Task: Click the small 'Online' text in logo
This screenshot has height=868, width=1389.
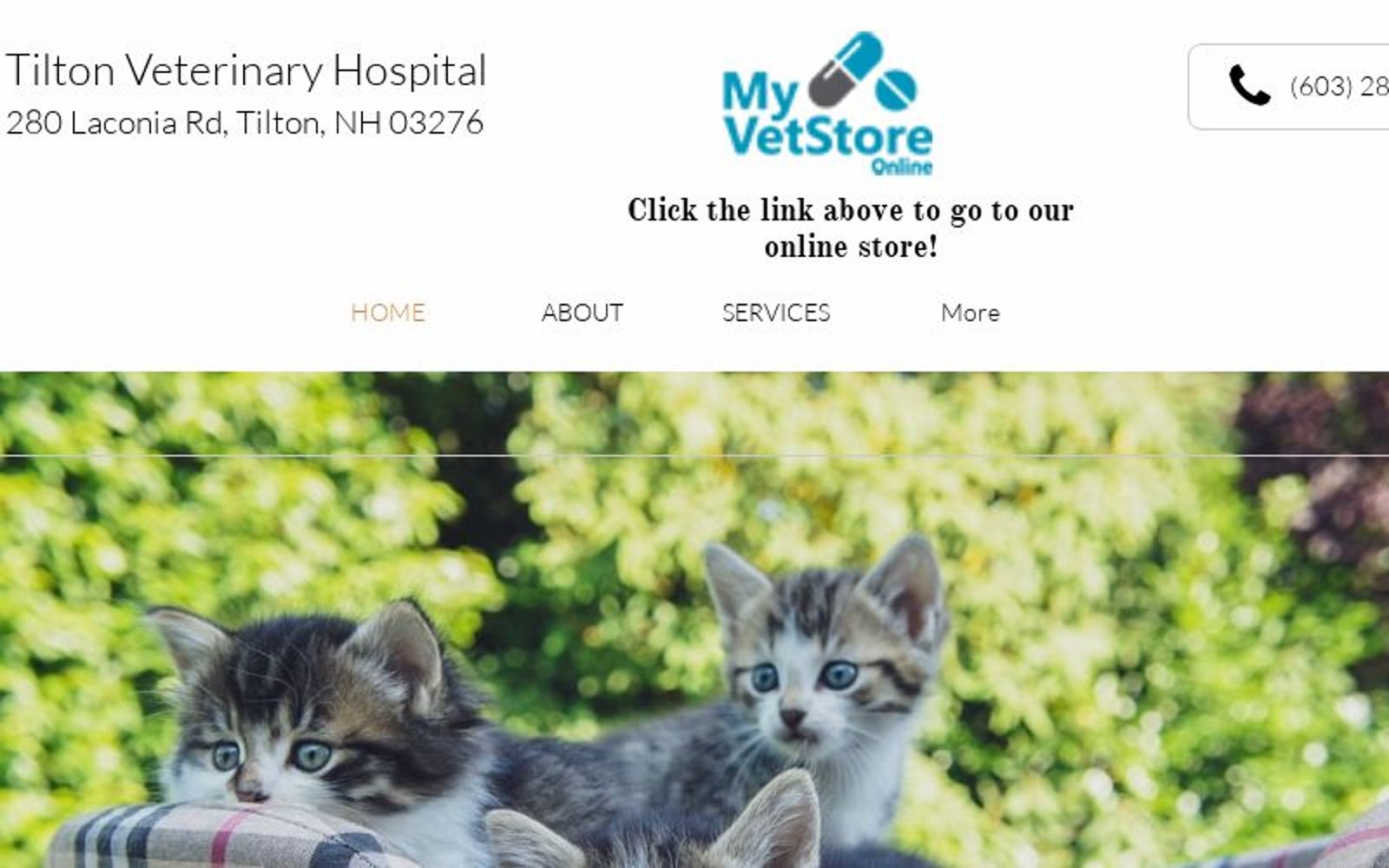Action: (901, 167)
